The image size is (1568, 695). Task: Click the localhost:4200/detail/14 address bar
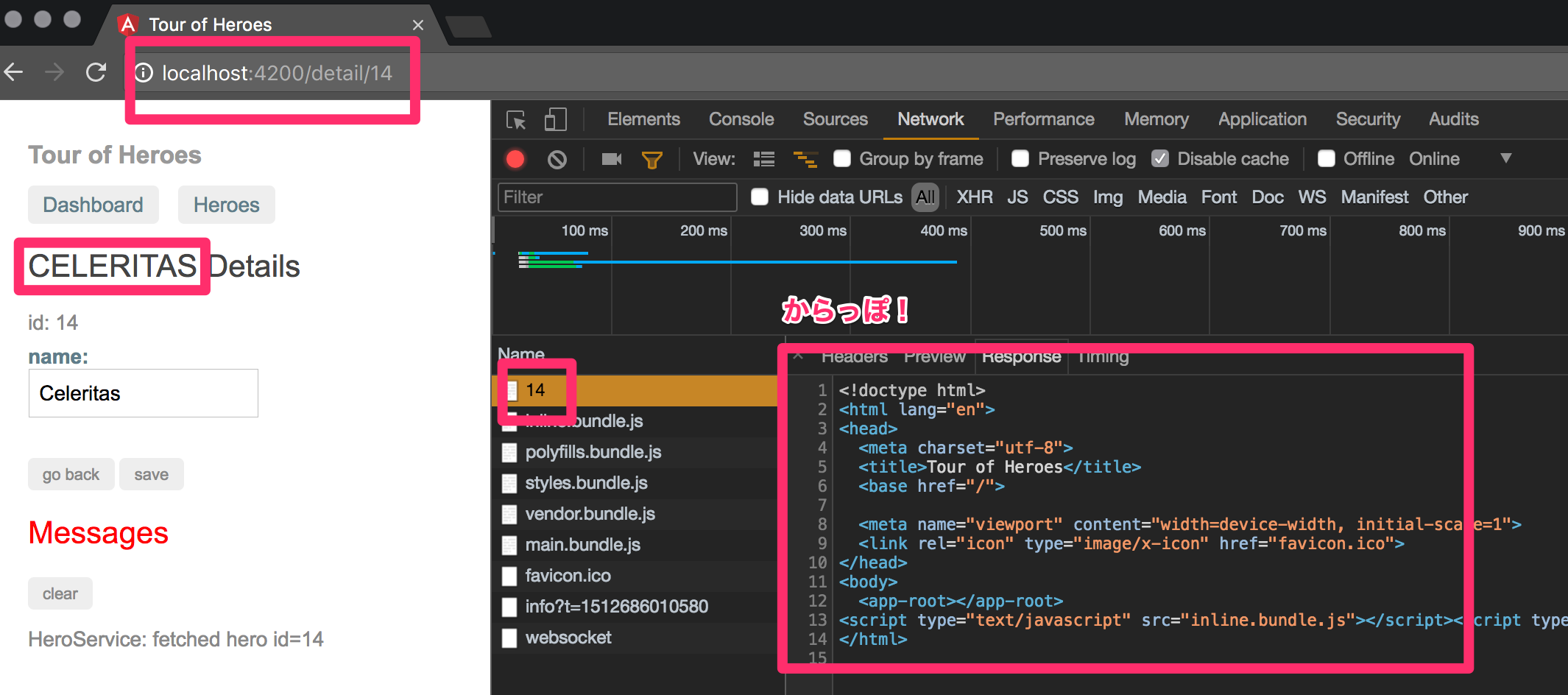point(277,73)
